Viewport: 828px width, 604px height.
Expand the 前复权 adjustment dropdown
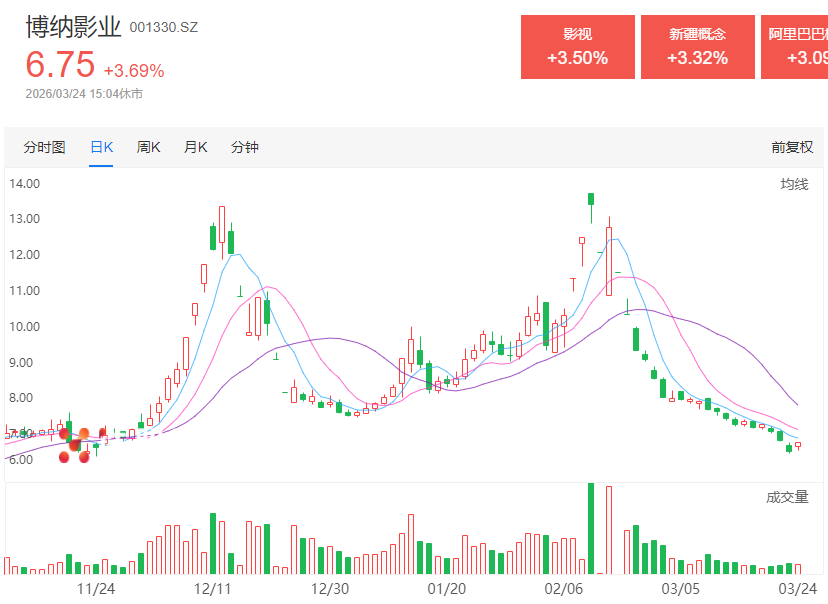792,147
